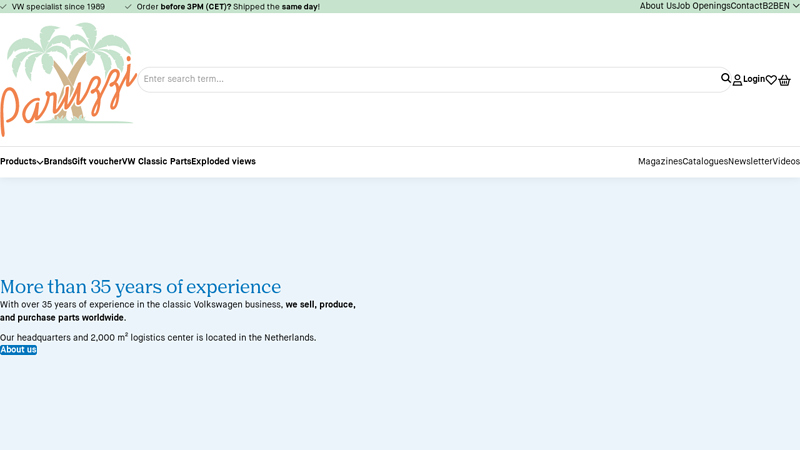Open VW Classic Parts page
This screenshot has width=800, height=450.
point(156,162)
